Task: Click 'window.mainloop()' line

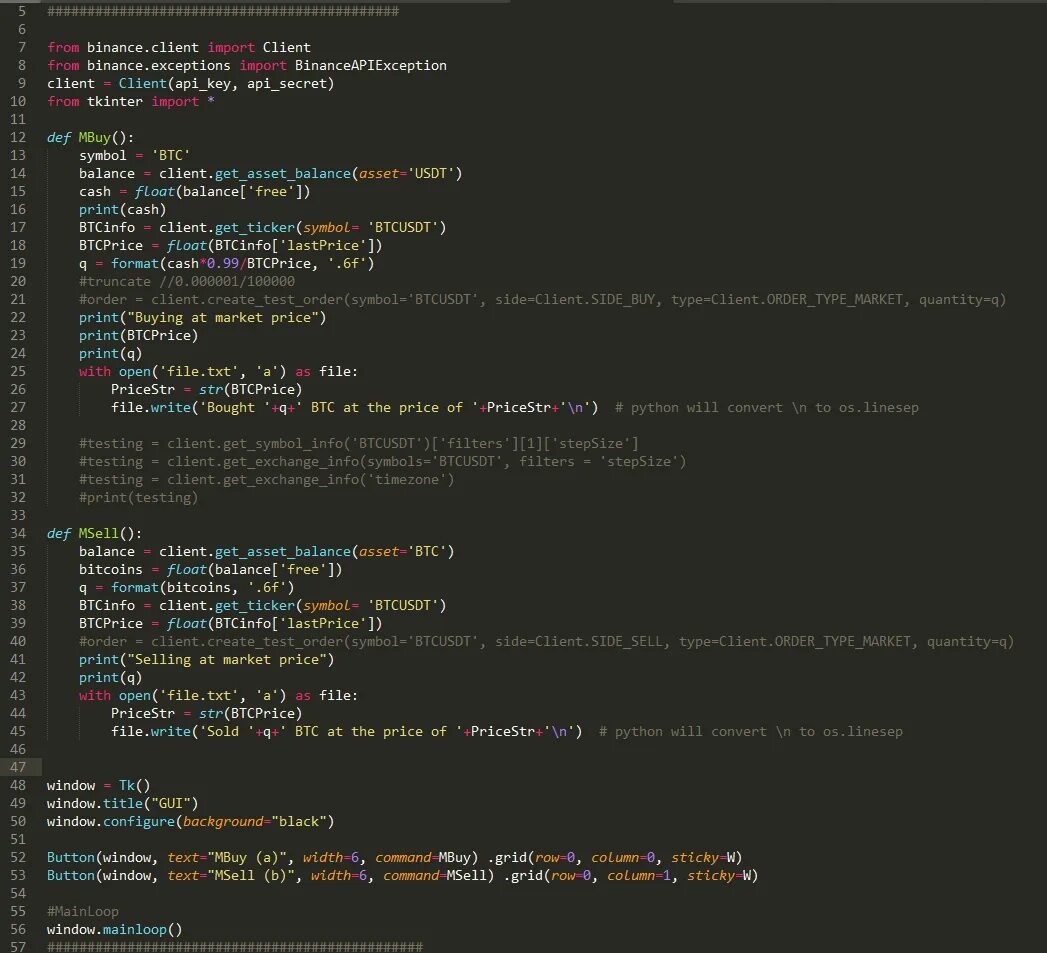Action: (x=114, y=930)
